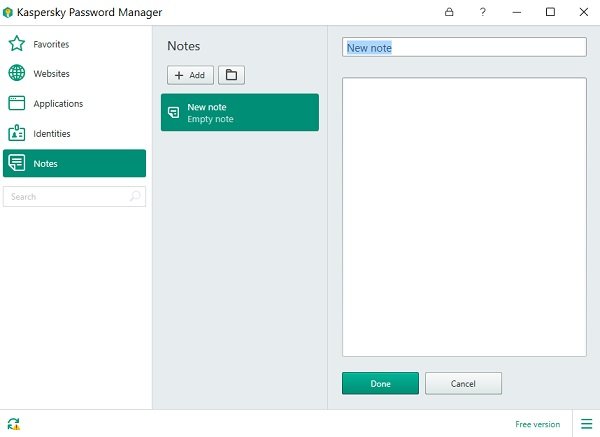The image size is (600, 437).
Task: Go to Websites section
Action: (x=51, y=73)
